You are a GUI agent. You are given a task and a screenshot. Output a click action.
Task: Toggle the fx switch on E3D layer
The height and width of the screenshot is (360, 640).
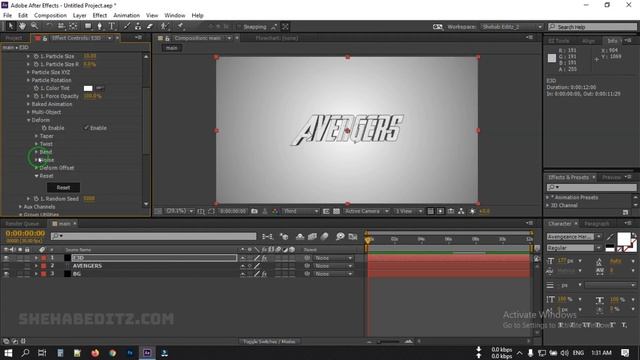coord(264,258)
